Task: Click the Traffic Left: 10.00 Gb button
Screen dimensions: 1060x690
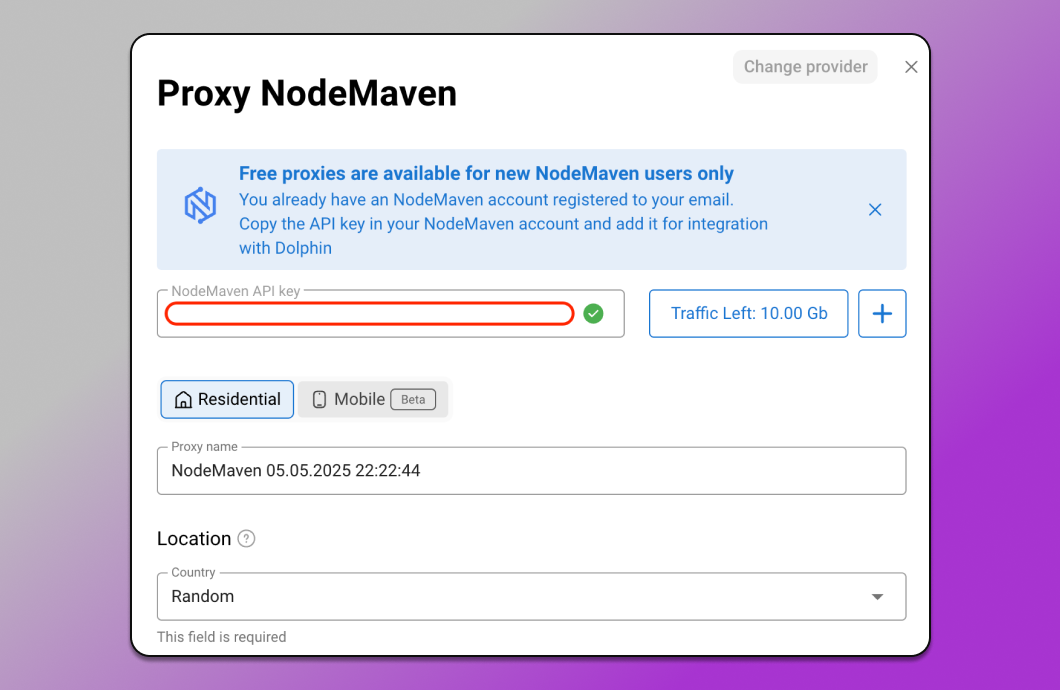Action: [748, 314]
